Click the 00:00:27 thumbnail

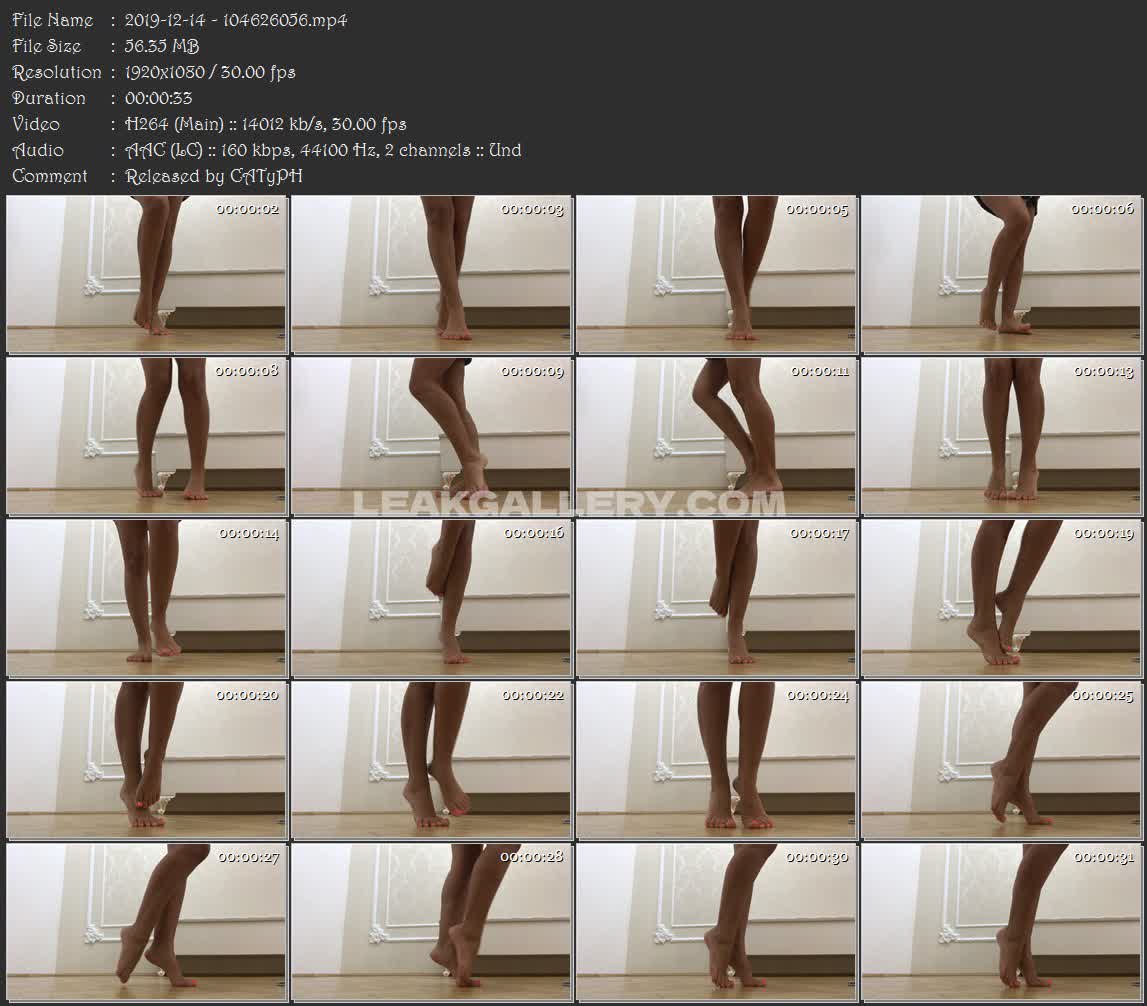click(x=146, y=922)
